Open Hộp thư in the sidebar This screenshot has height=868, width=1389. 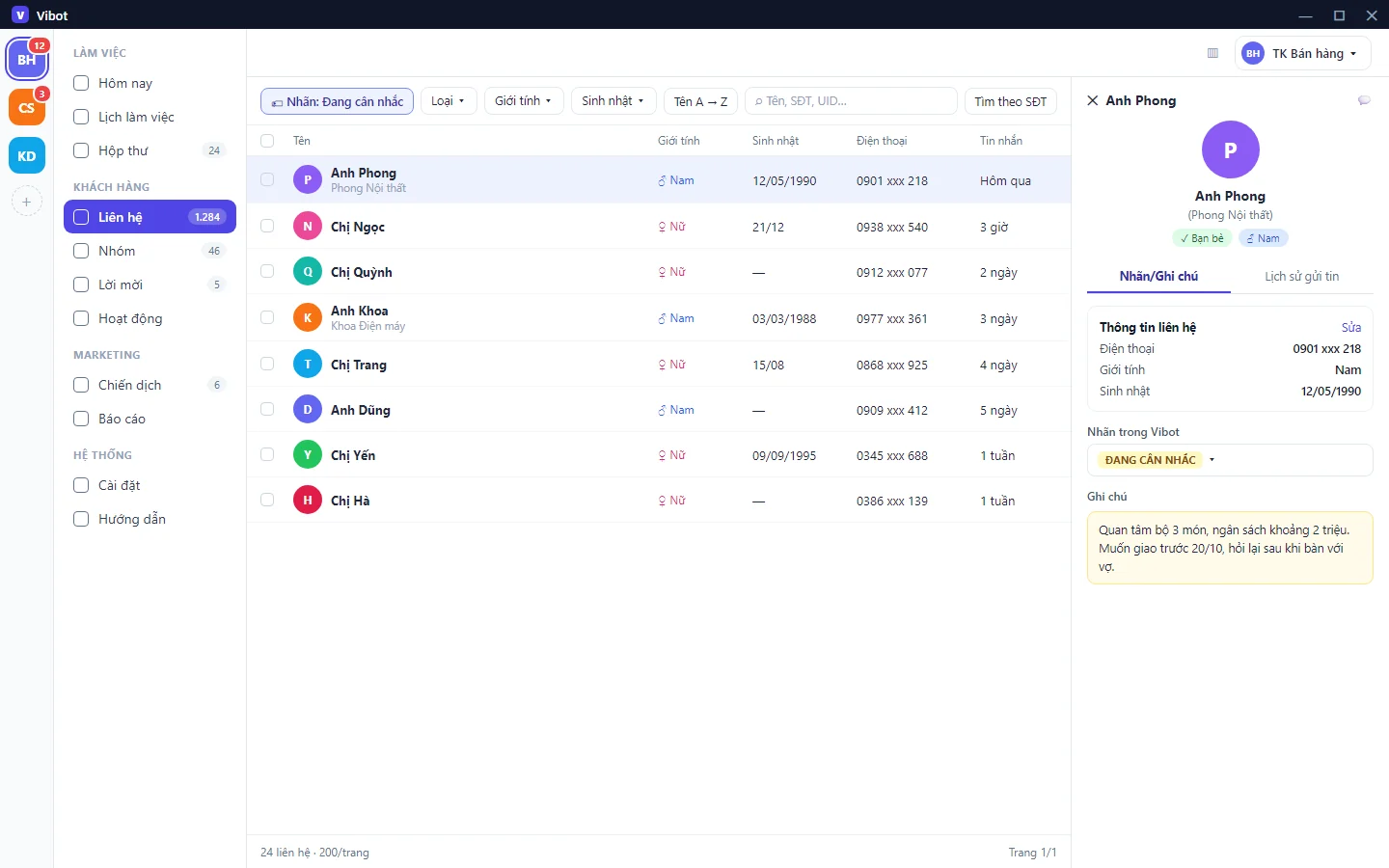[x=150, y=150]
